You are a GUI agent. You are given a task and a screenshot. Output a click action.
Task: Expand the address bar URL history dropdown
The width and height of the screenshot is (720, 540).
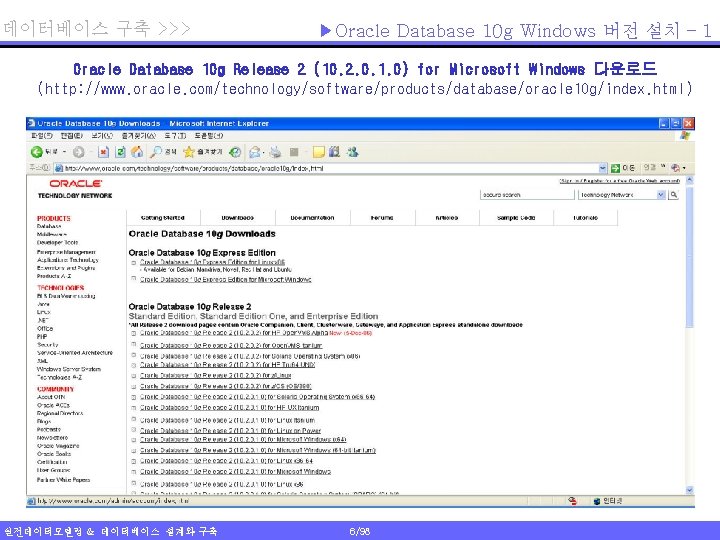pos(603,169)
